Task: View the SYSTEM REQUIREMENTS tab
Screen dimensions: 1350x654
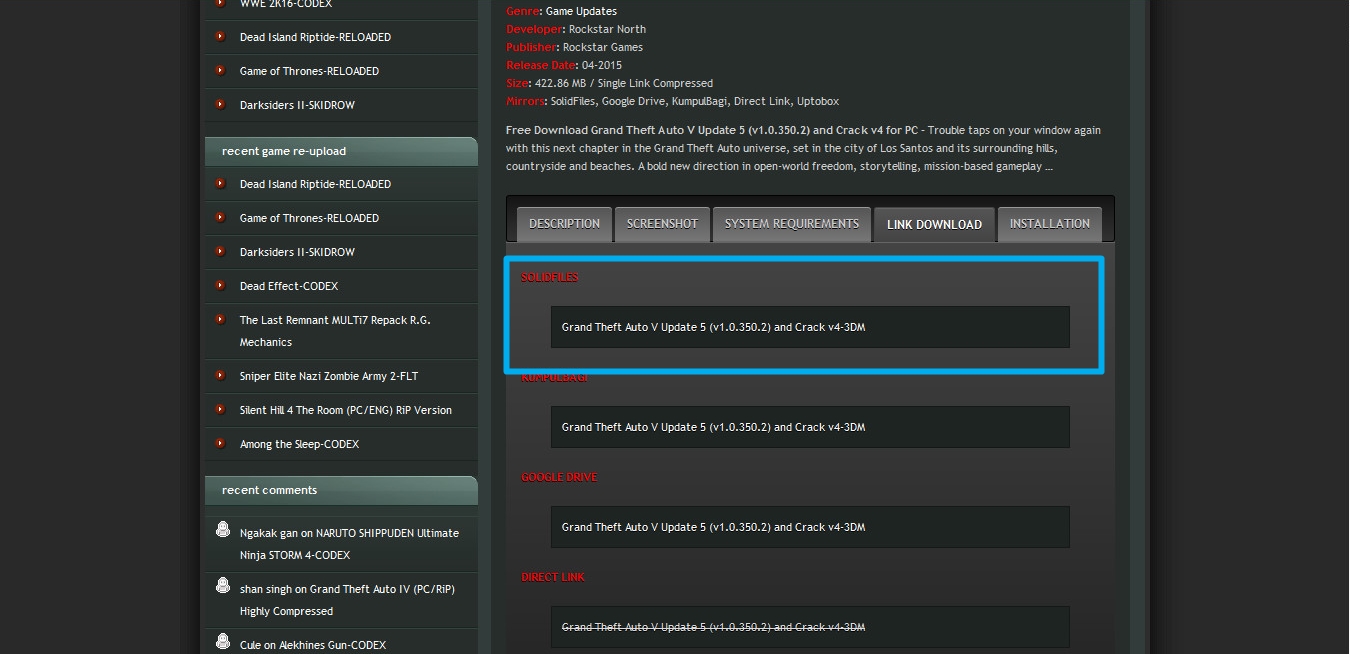Action: 791,224
